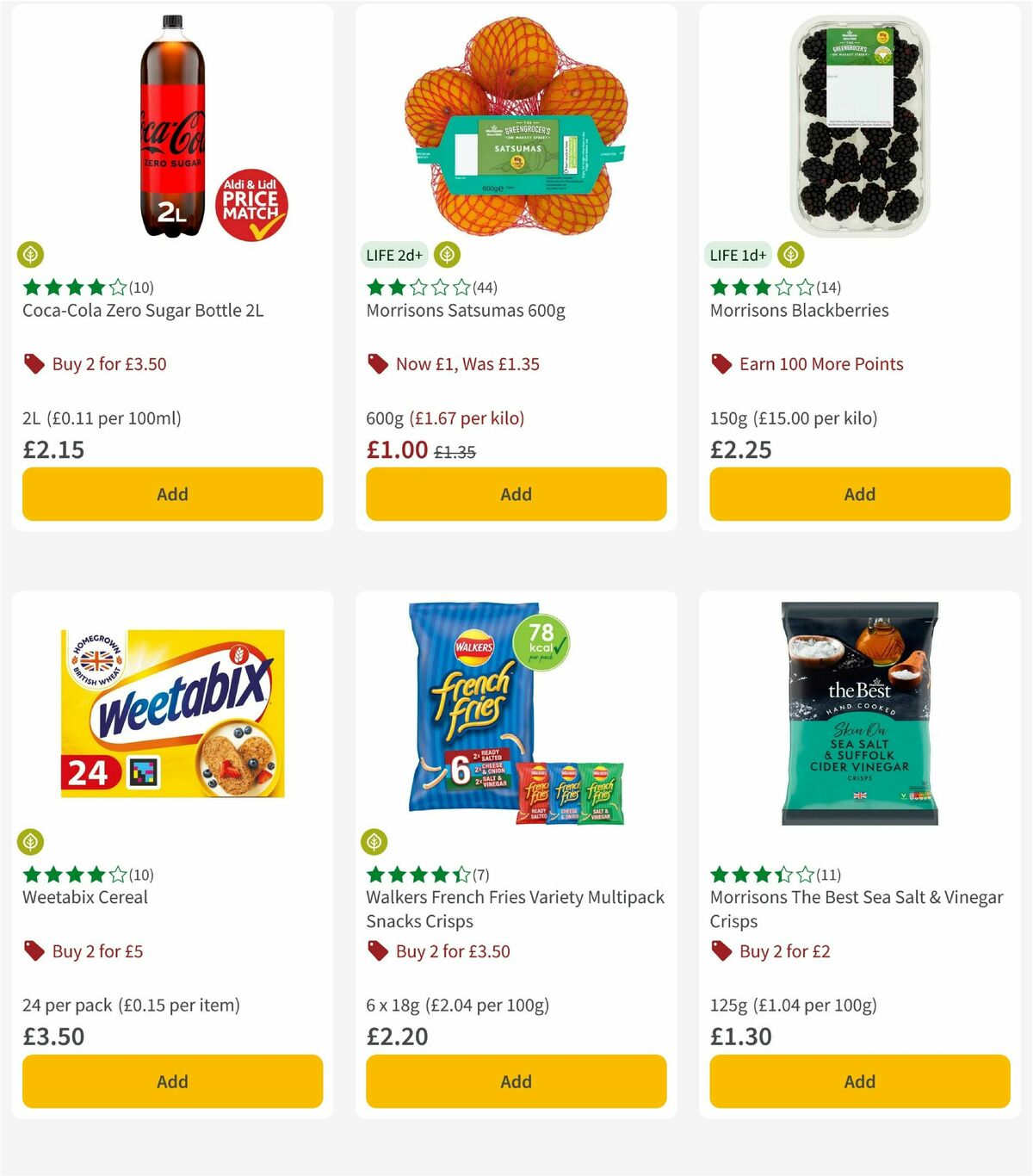Click the leaf icon on Blackberries card
The width and height of the screenshot is (1033, 1176).
[789, 254]
